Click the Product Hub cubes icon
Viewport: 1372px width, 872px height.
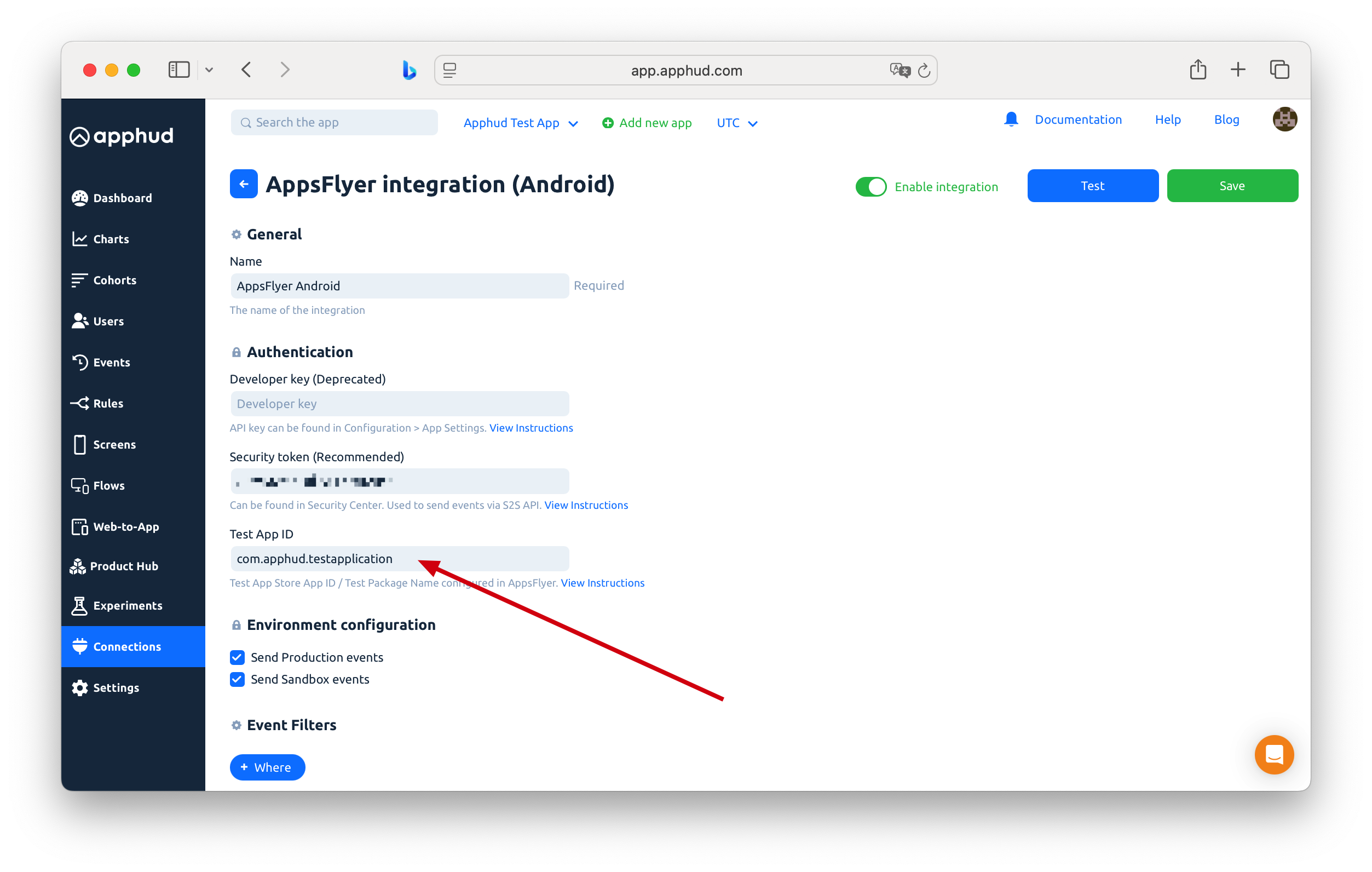78,566
